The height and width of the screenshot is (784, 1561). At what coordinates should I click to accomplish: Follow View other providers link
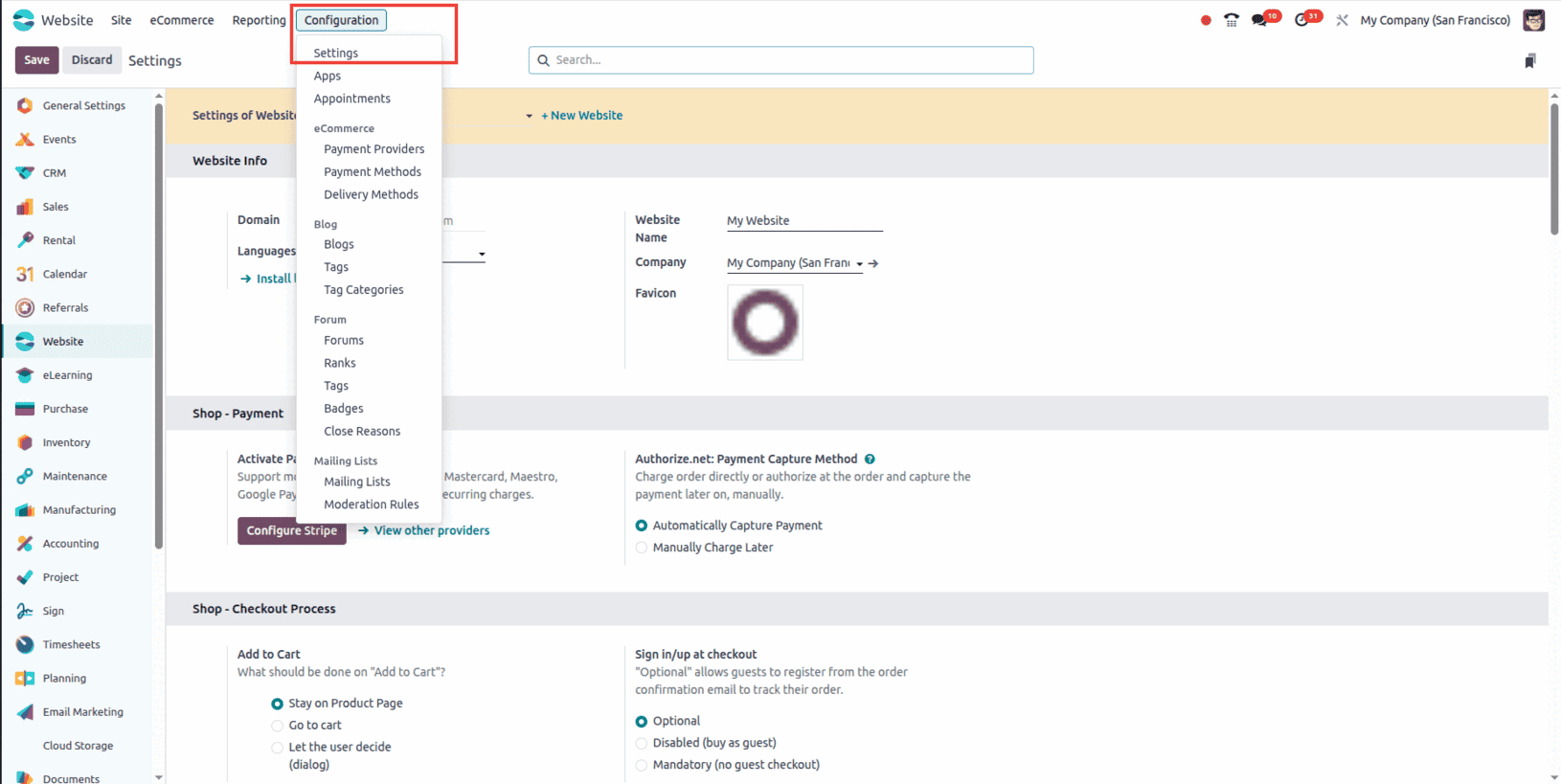point(424,530)
